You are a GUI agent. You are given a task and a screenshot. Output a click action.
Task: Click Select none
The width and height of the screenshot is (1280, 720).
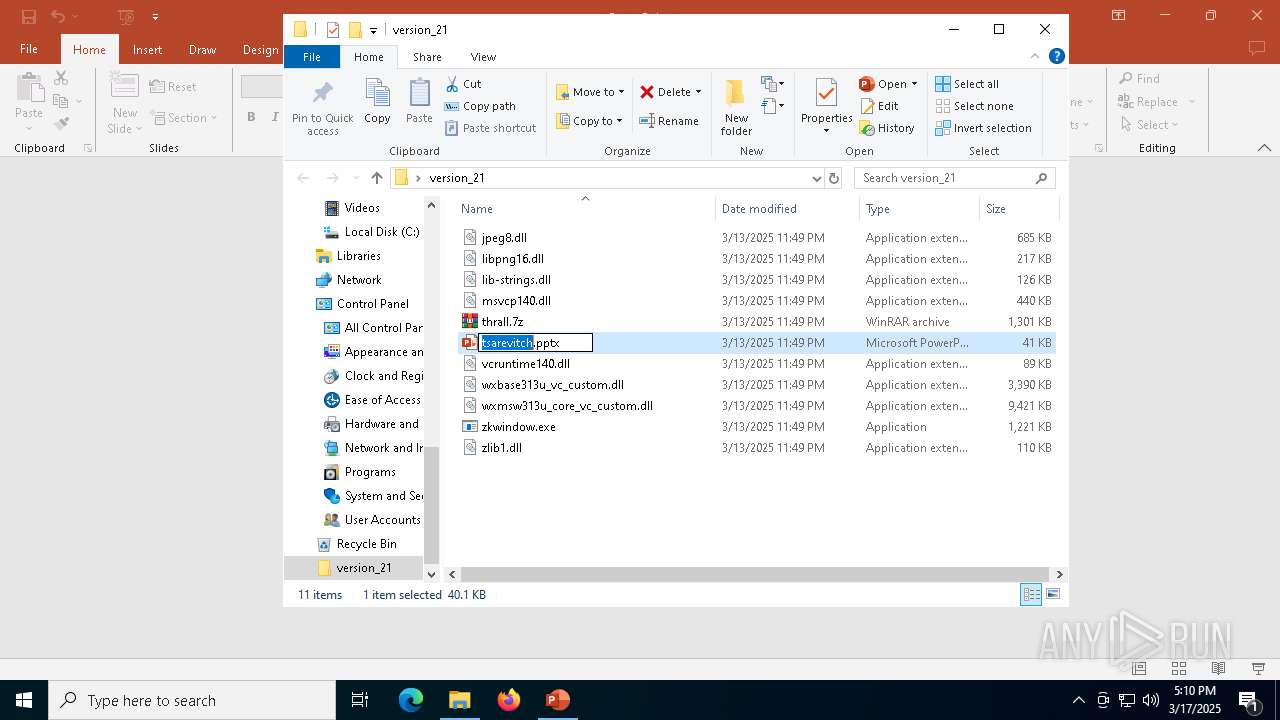974,106
